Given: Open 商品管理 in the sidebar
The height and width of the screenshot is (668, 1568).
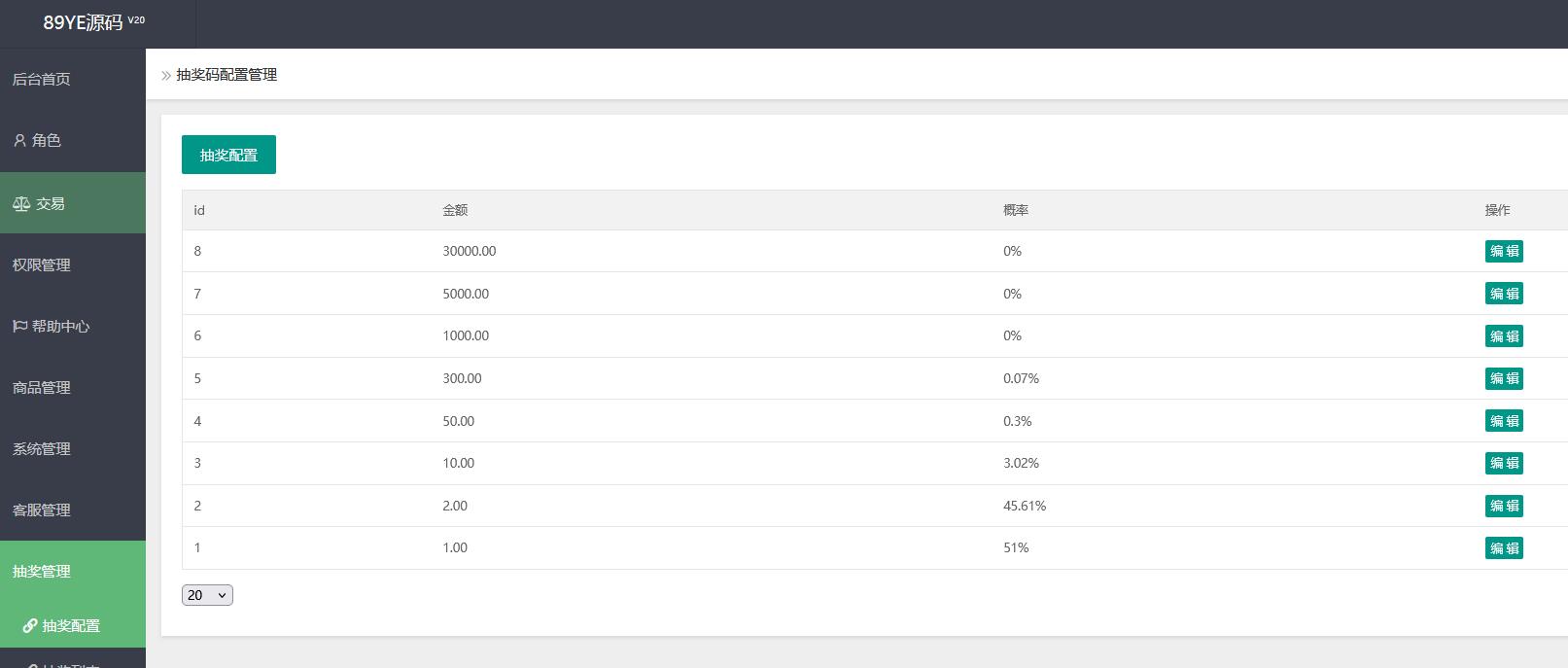Looking at the screenshot, I should 73,387.
